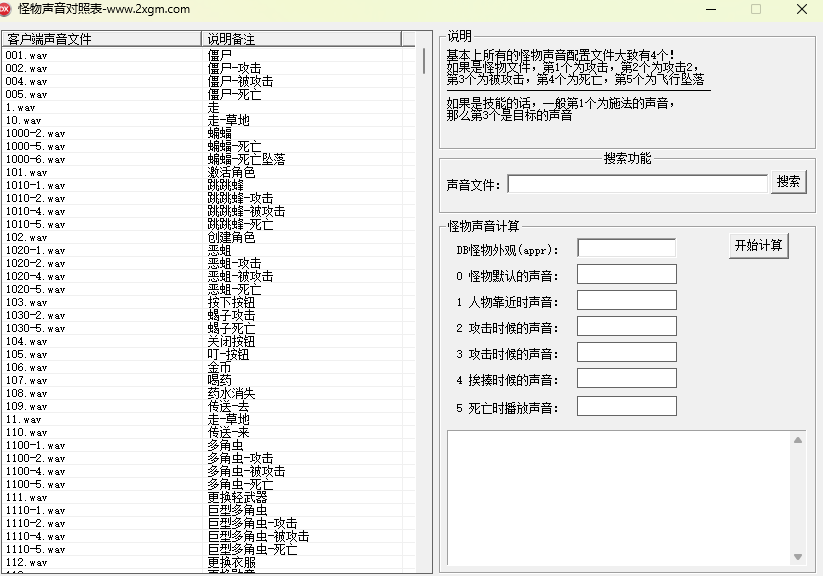
Task: Focus the 声音文件 search input field
Action: 637,184
